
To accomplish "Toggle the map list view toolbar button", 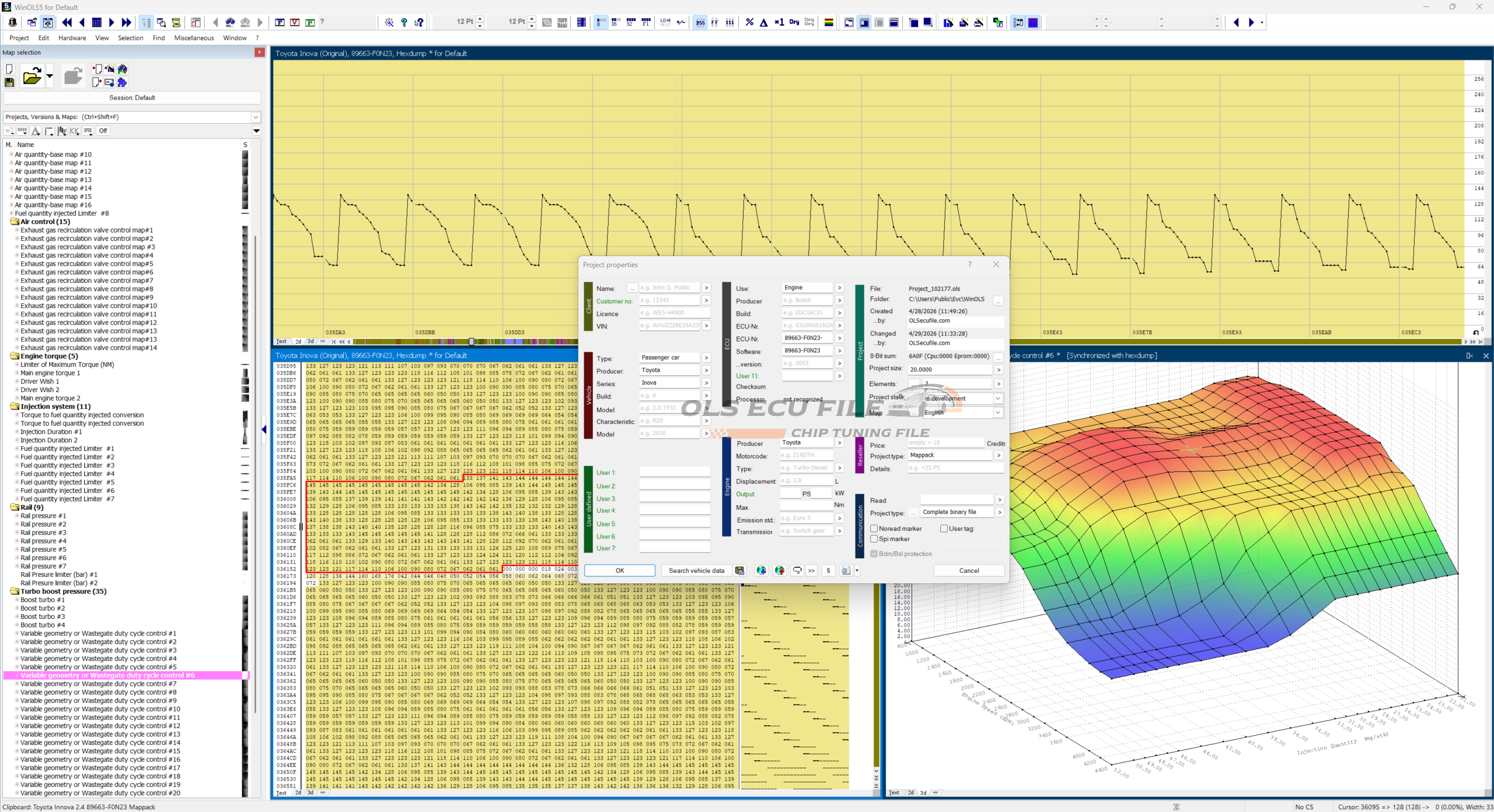I will pos(146,23).
